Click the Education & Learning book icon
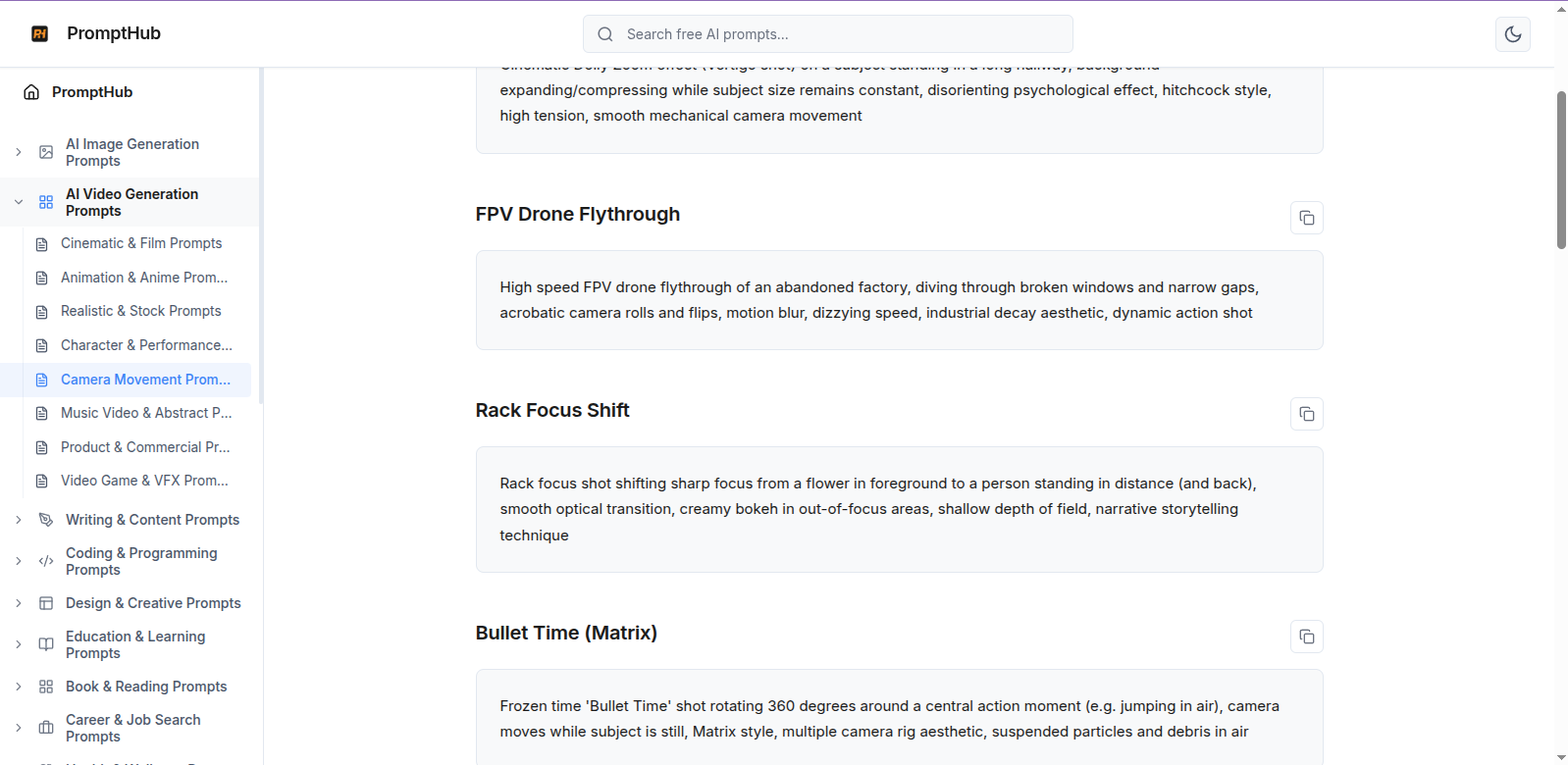 click(x=46, y=644)
